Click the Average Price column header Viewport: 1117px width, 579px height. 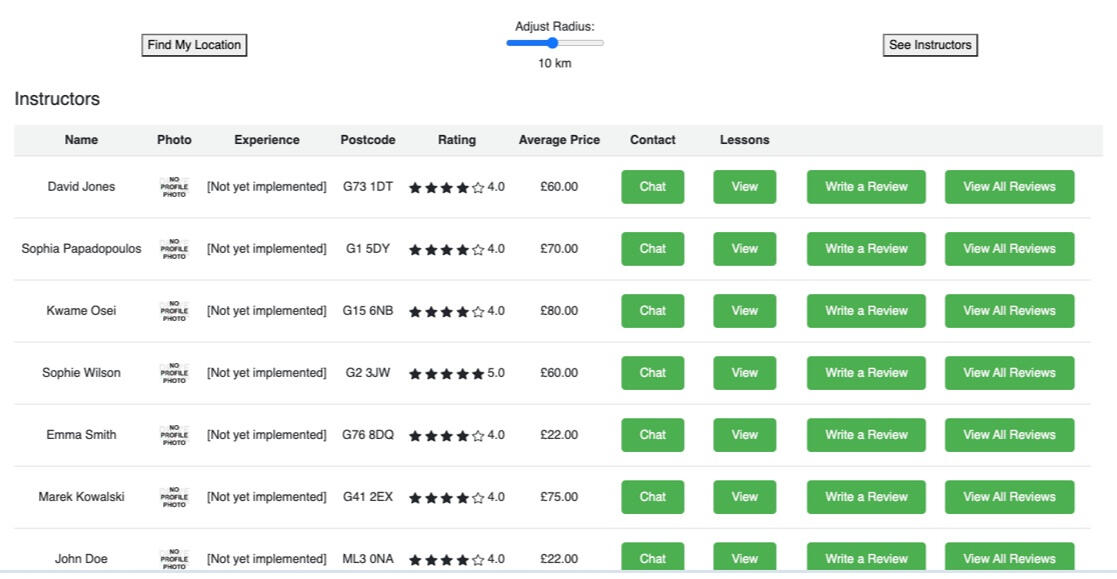[559, 140]
